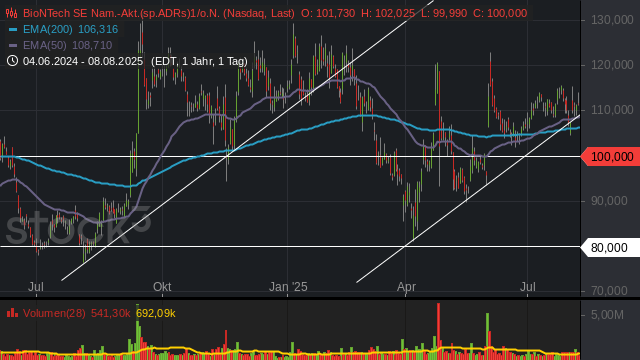640x360 pixels.
Task: Click the 70,000 price axis label
Action: (x=609, y=291)
